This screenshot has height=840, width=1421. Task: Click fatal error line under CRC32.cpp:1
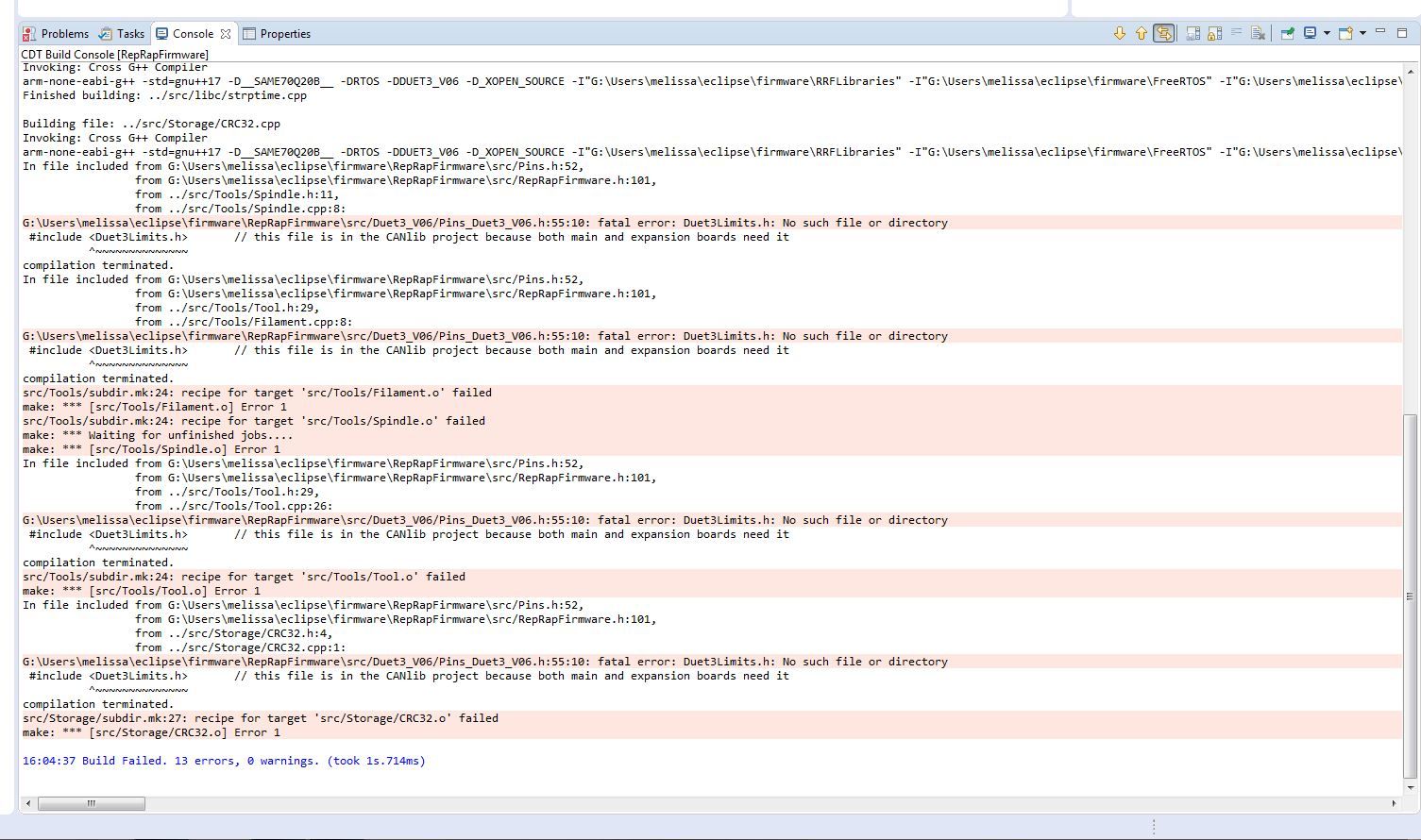coord(485,662)
